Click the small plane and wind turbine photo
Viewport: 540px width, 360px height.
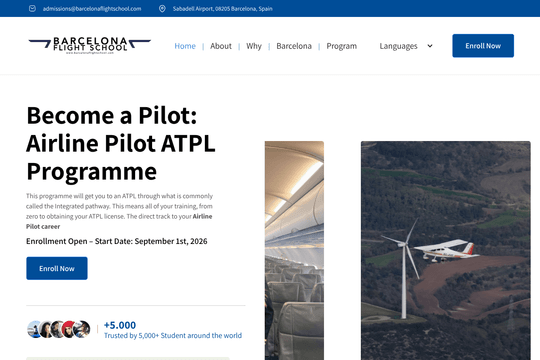446,250
